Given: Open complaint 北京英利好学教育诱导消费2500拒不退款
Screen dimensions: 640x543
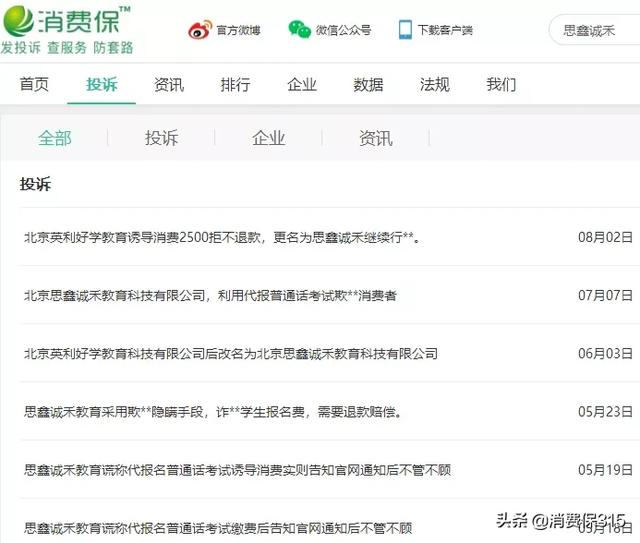Looking at the screenshot, I should (222, 237).
